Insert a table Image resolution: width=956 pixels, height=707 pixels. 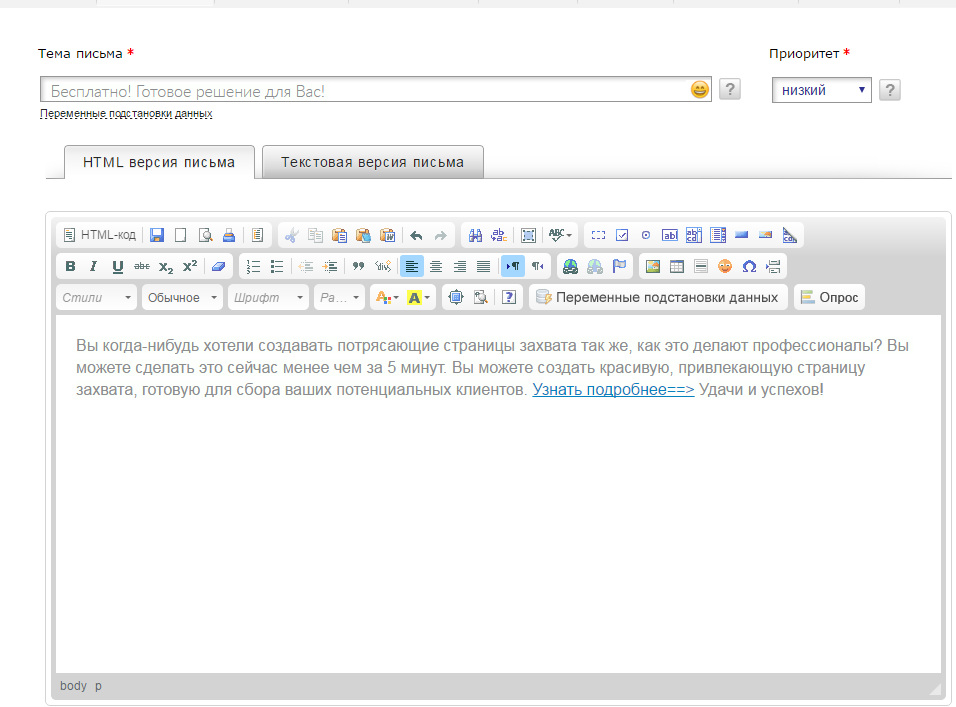677,266
